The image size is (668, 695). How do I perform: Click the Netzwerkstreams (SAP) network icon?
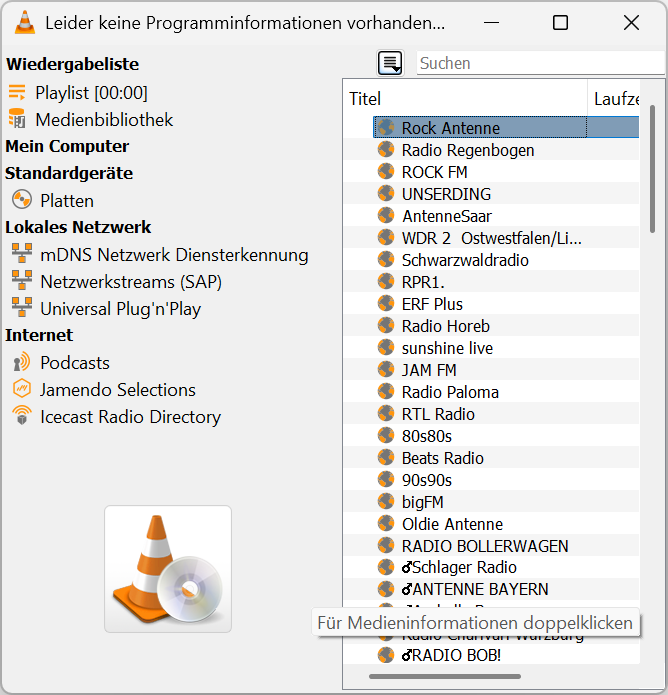pyautogui.click(x=22, y=281)
